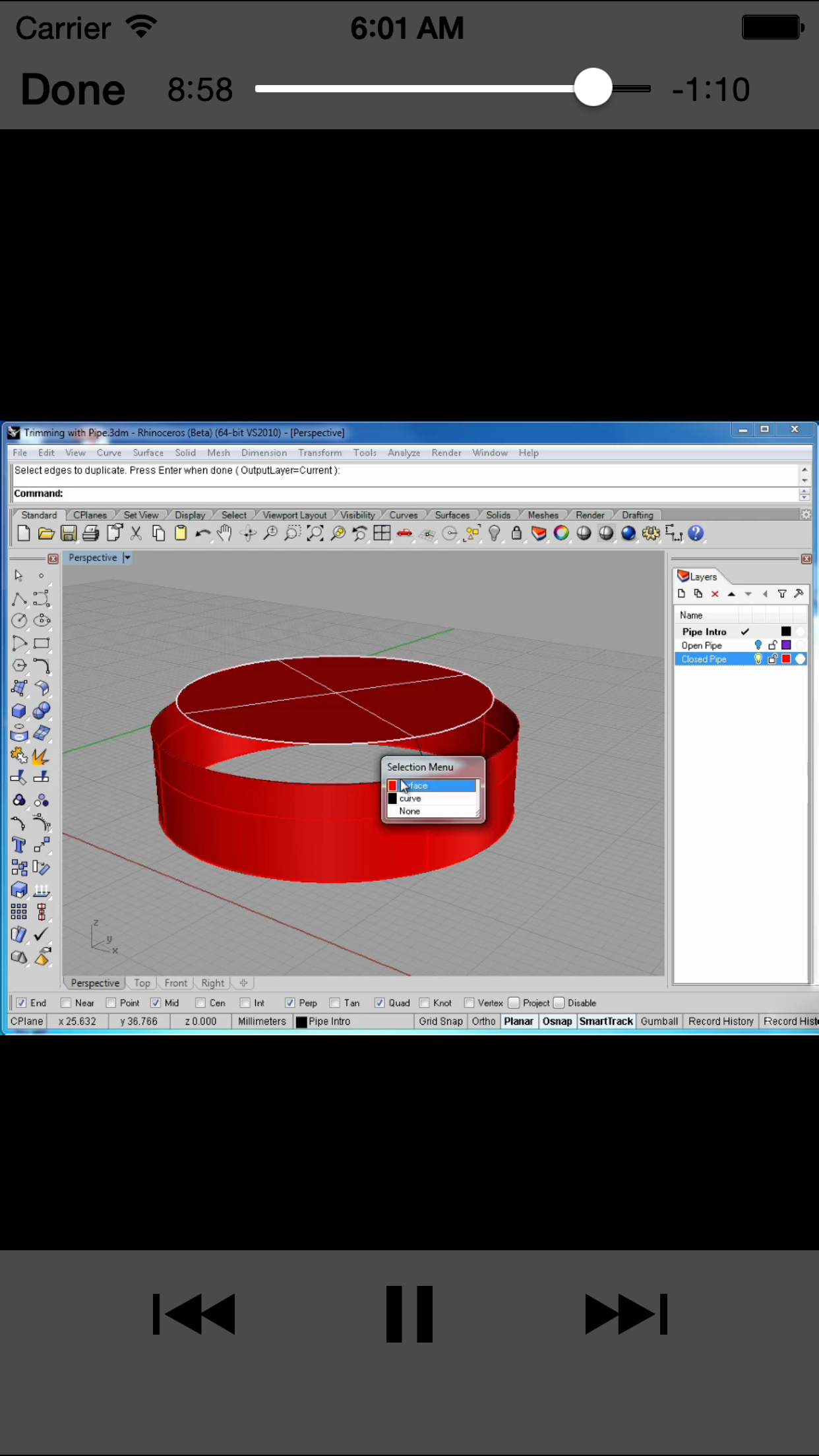Open the Surface menu
819x1456 pixels.
click(x=148, y=453)
